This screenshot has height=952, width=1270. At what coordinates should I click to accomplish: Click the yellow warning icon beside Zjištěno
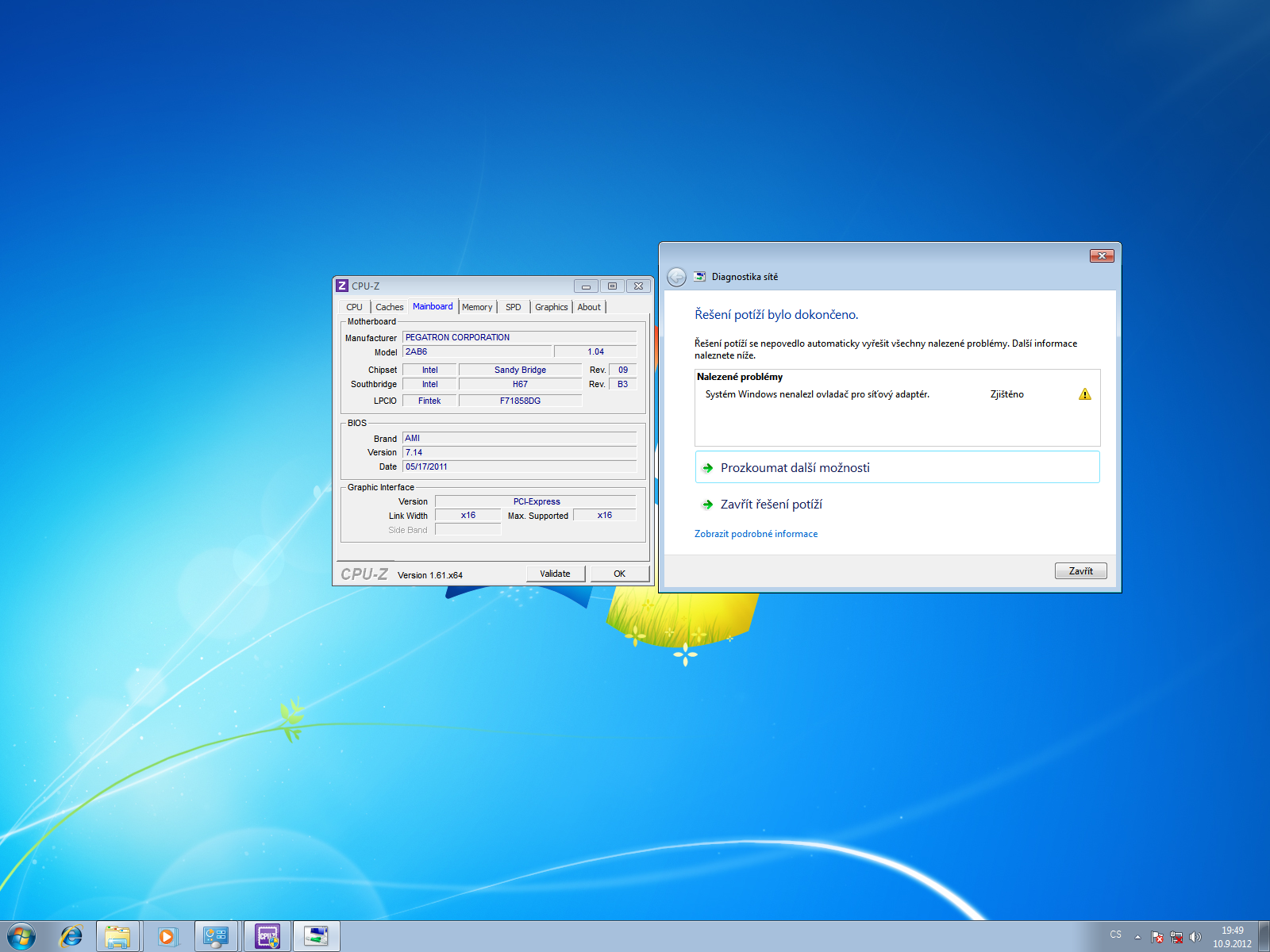[x=1085, y=394]
